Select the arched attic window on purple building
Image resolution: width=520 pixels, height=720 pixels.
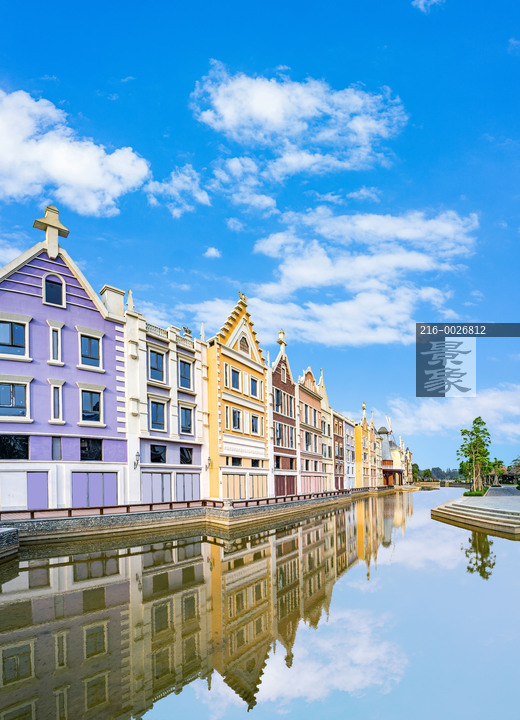coord(54,291)
